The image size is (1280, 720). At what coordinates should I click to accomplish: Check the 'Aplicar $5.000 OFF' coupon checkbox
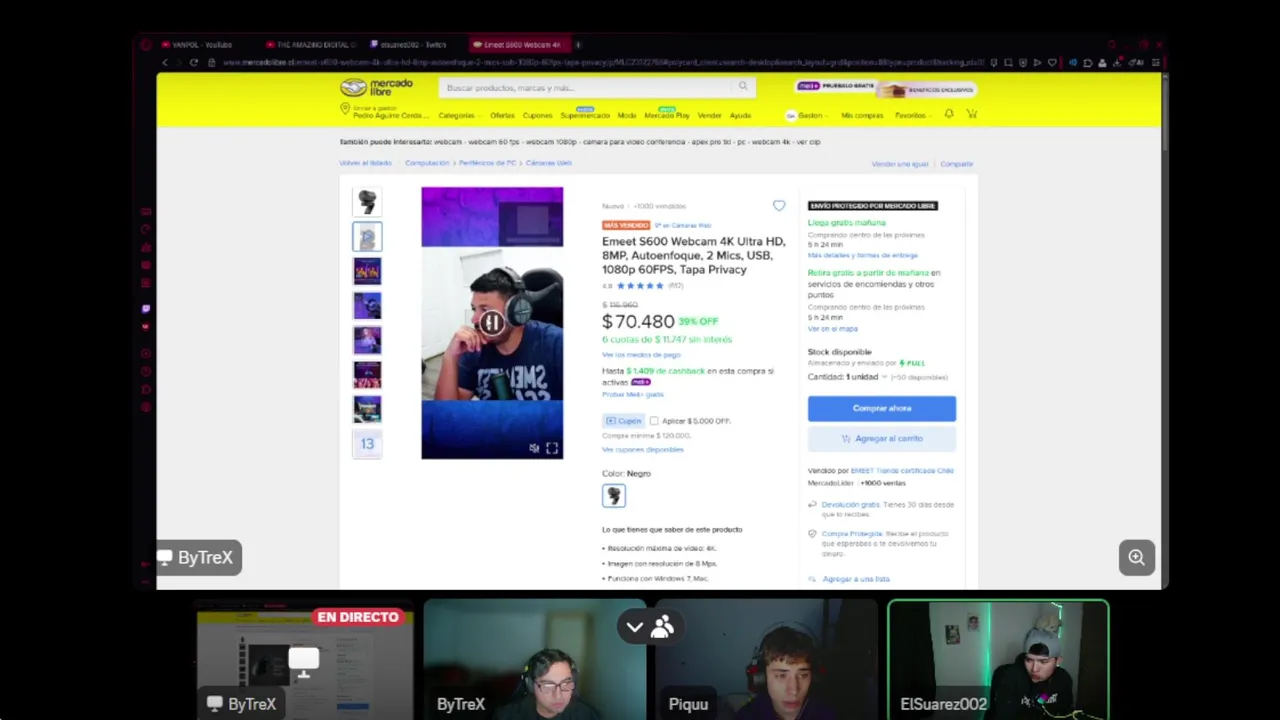[654, 421]
